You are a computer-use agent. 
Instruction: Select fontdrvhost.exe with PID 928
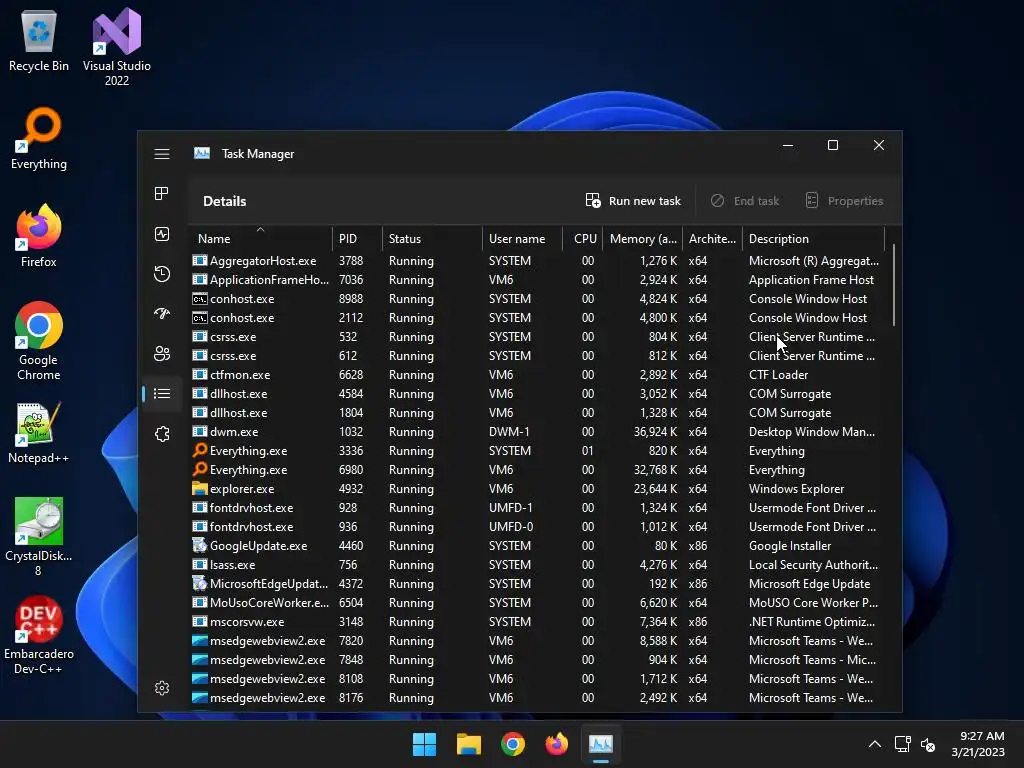pos(539,507)
